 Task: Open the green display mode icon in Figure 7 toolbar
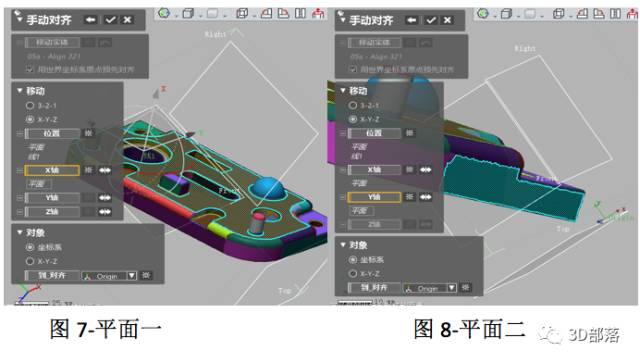pyautogui.click(x=164, y=13)
